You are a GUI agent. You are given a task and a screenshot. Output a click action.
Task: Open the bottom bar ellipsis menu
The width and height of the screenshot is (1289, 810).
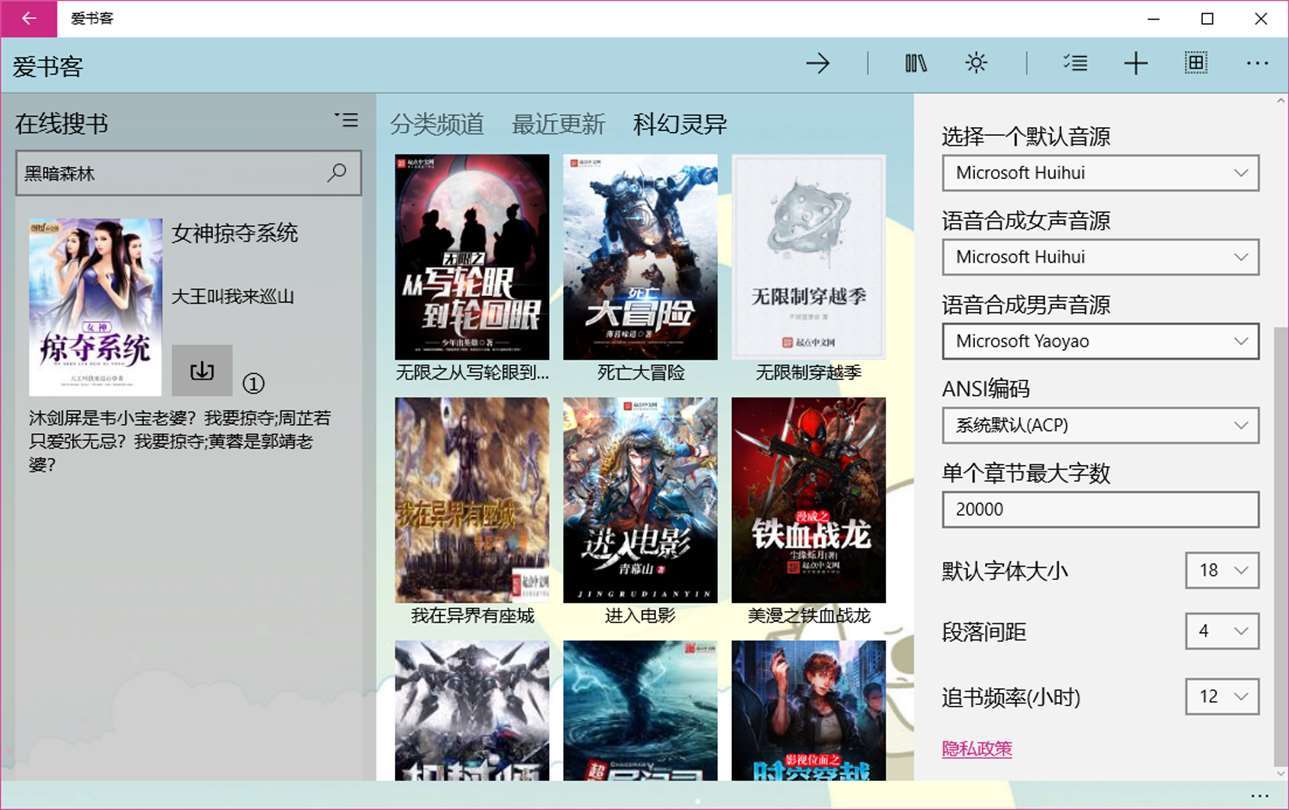(1259, 795)
